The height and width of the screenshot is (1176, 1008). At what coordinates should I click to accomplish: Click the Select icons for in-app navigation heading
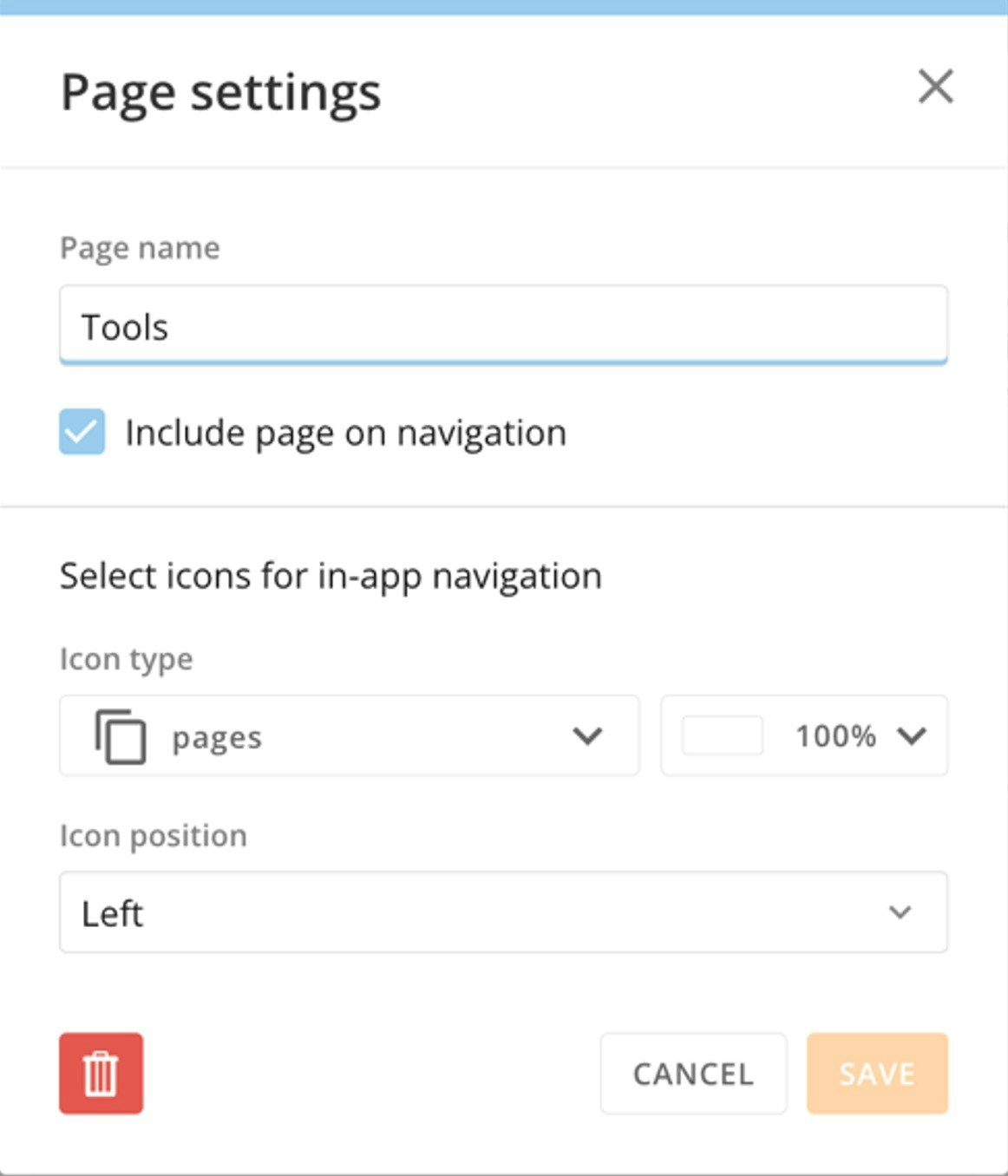pyautogui.click(x=331, y=575)
